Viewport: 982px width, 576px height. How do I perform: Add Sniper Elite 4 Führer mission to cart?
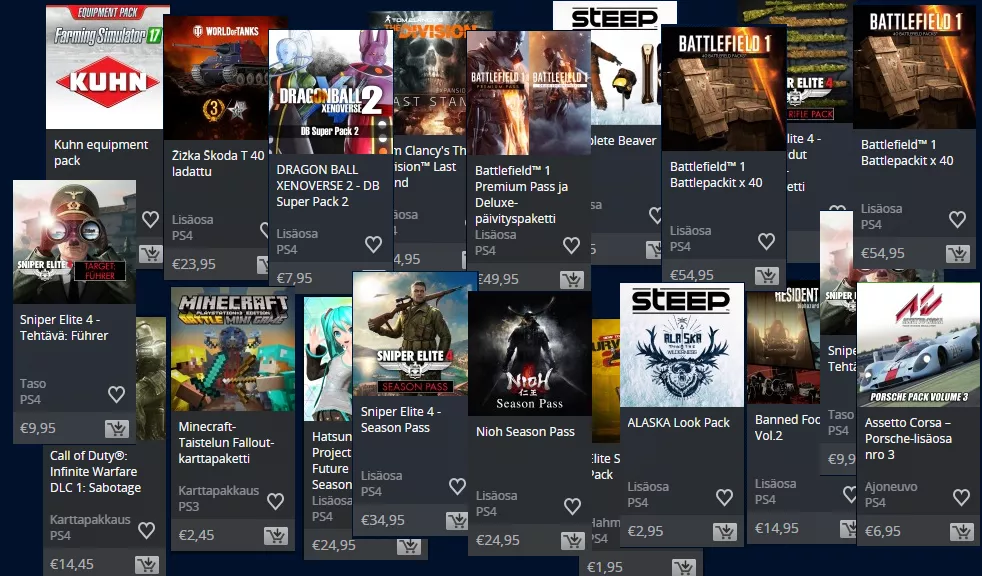[x=116, y=428]
